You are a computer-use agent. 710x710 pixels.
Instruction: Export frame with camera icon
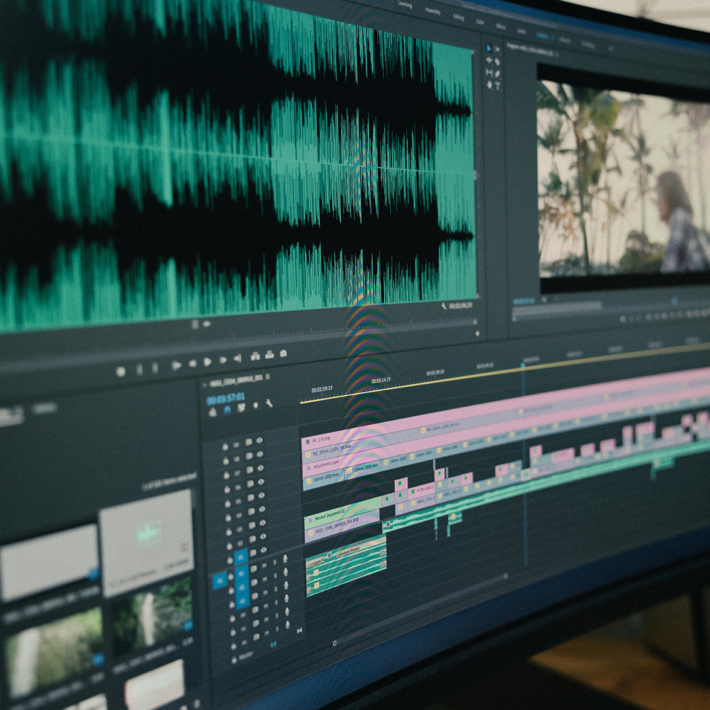[x=283, y=353]
